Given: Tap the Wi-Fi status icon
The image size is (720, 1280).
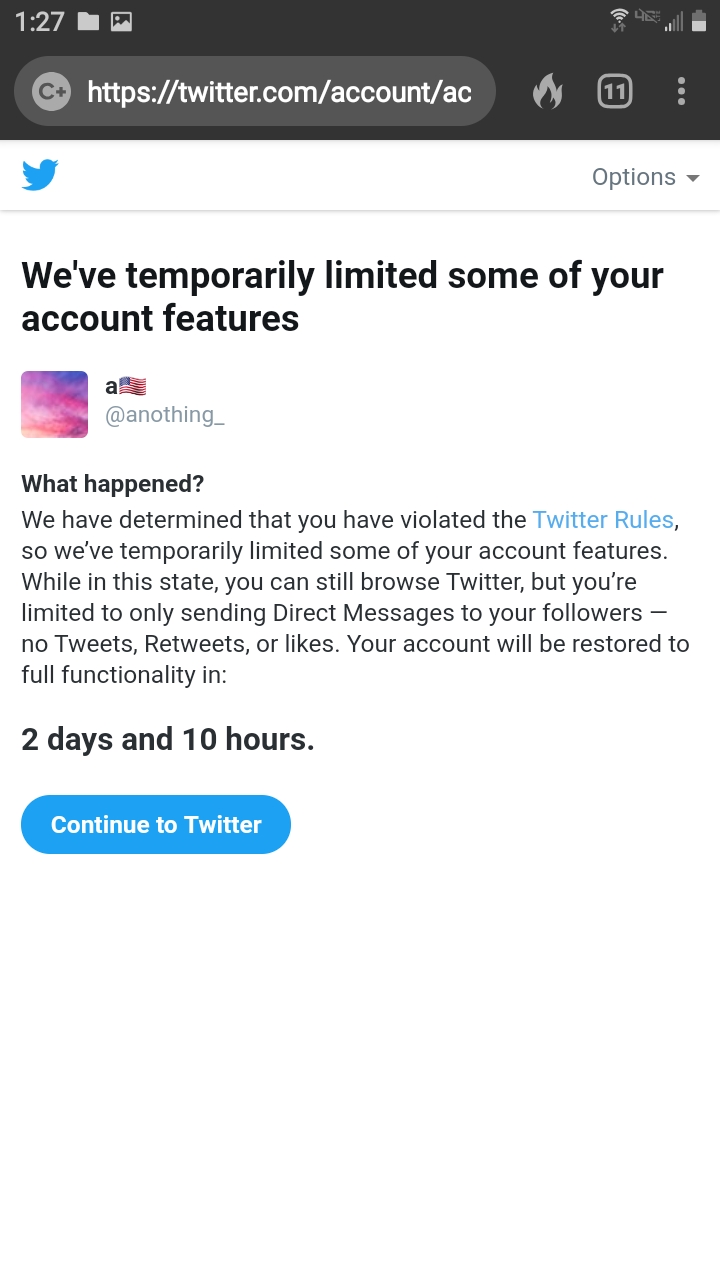Looking at the screenshot, I should (619, 20).
